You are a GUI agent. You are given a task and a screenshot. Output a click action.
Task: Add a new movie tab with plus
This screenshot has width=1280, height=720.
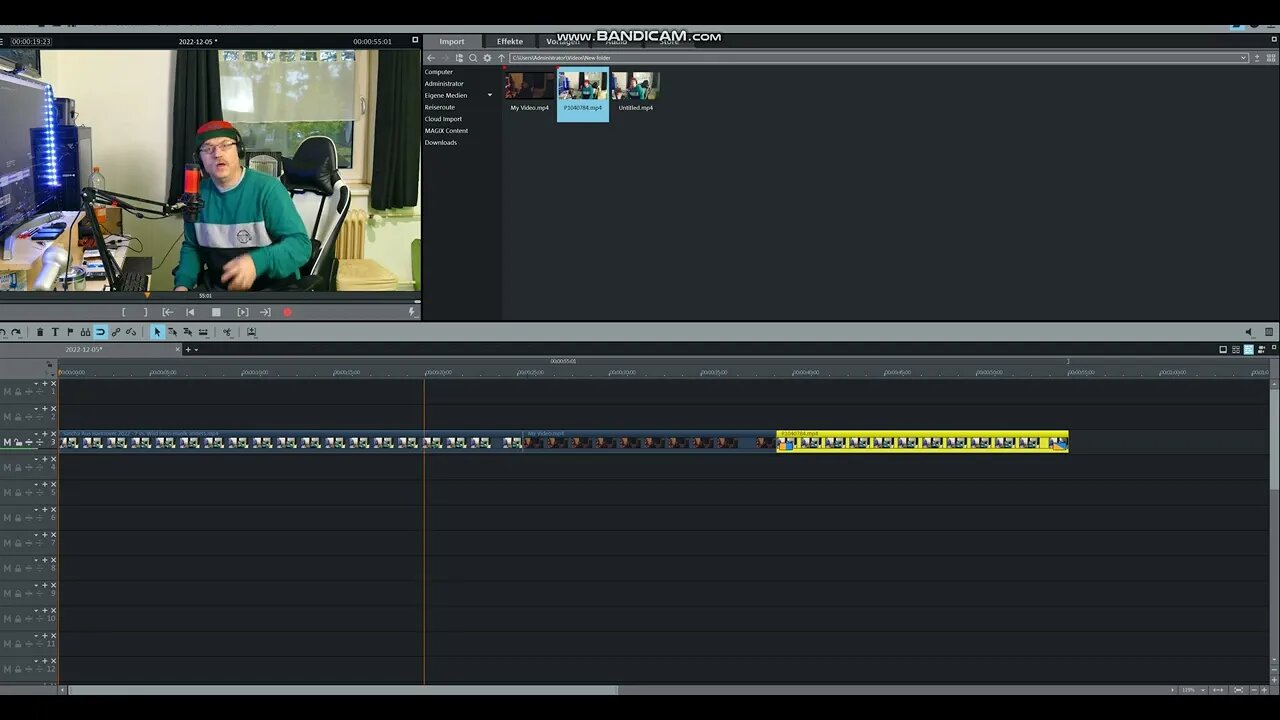188,349
